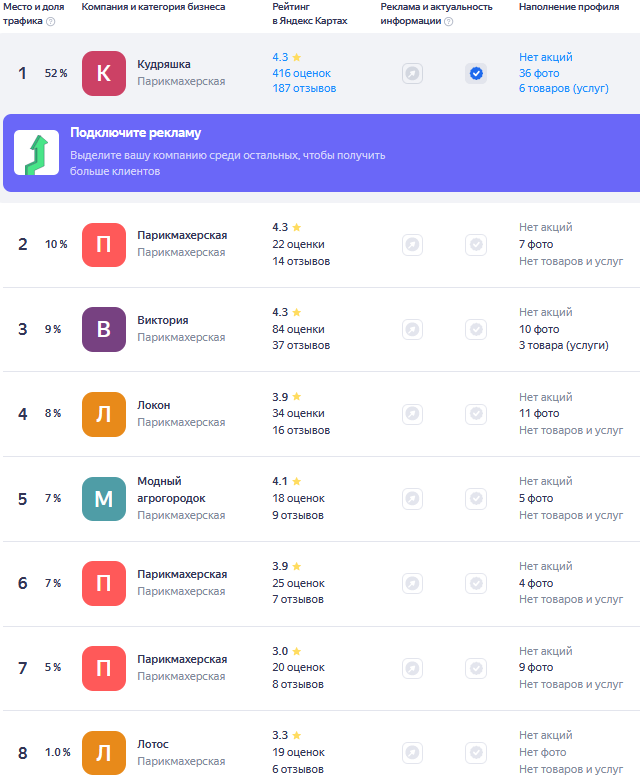
Task: Click the '84 оценки' text
Action: point(298,329)
